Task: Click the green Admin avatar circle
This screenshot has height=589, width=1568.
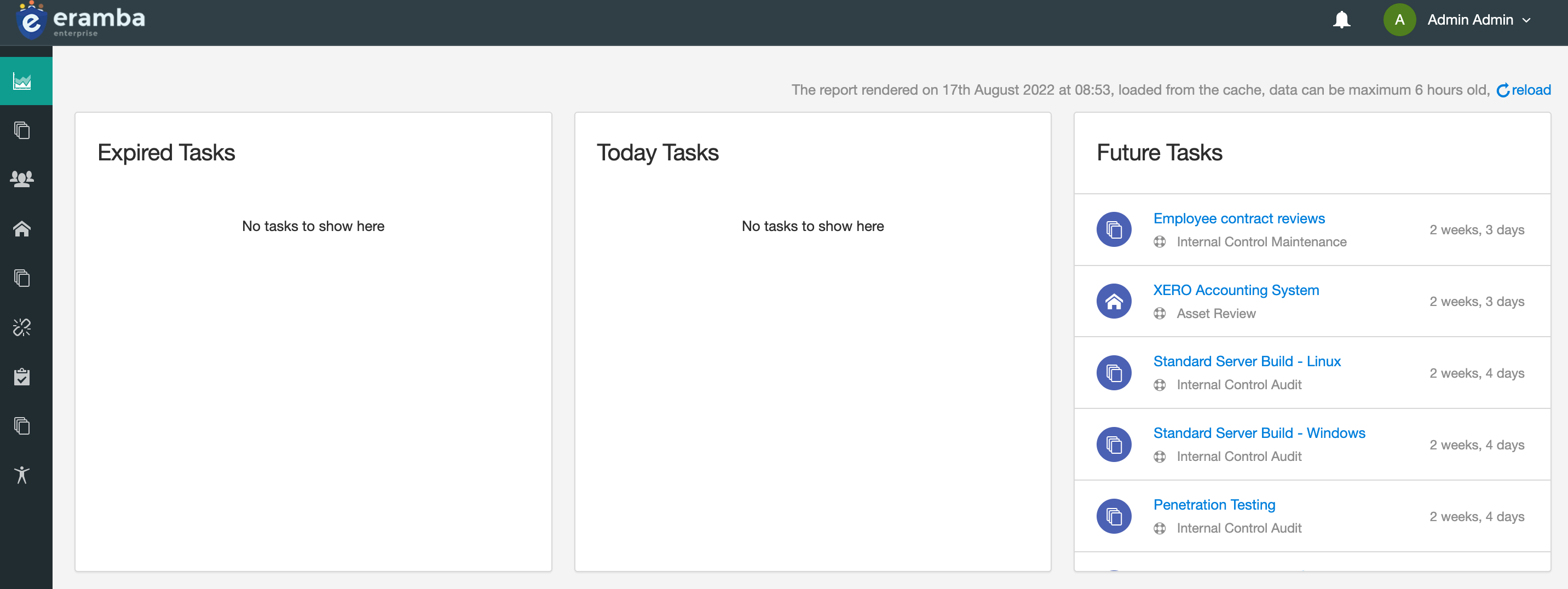Action: (x=1399, y=20)
